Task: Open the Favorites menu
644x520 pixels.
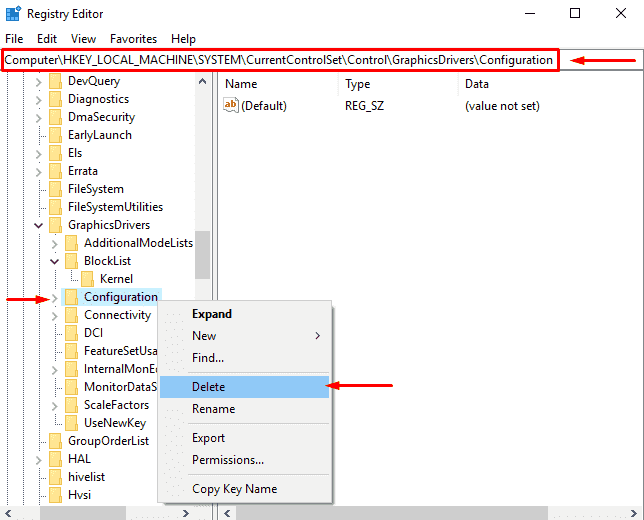Action: pos(133,39)
